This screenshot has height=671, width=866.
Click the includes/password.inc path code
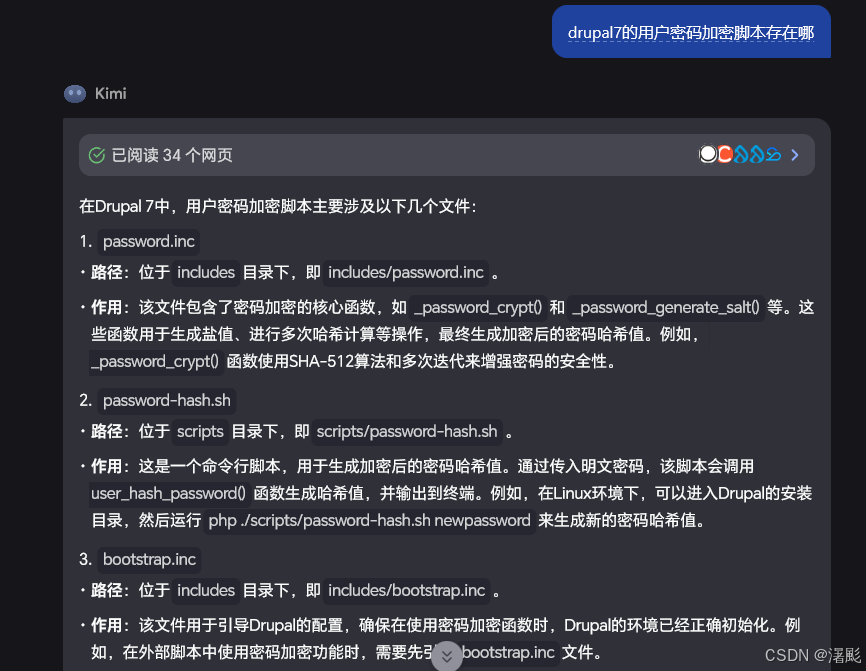tap(406, 272)
